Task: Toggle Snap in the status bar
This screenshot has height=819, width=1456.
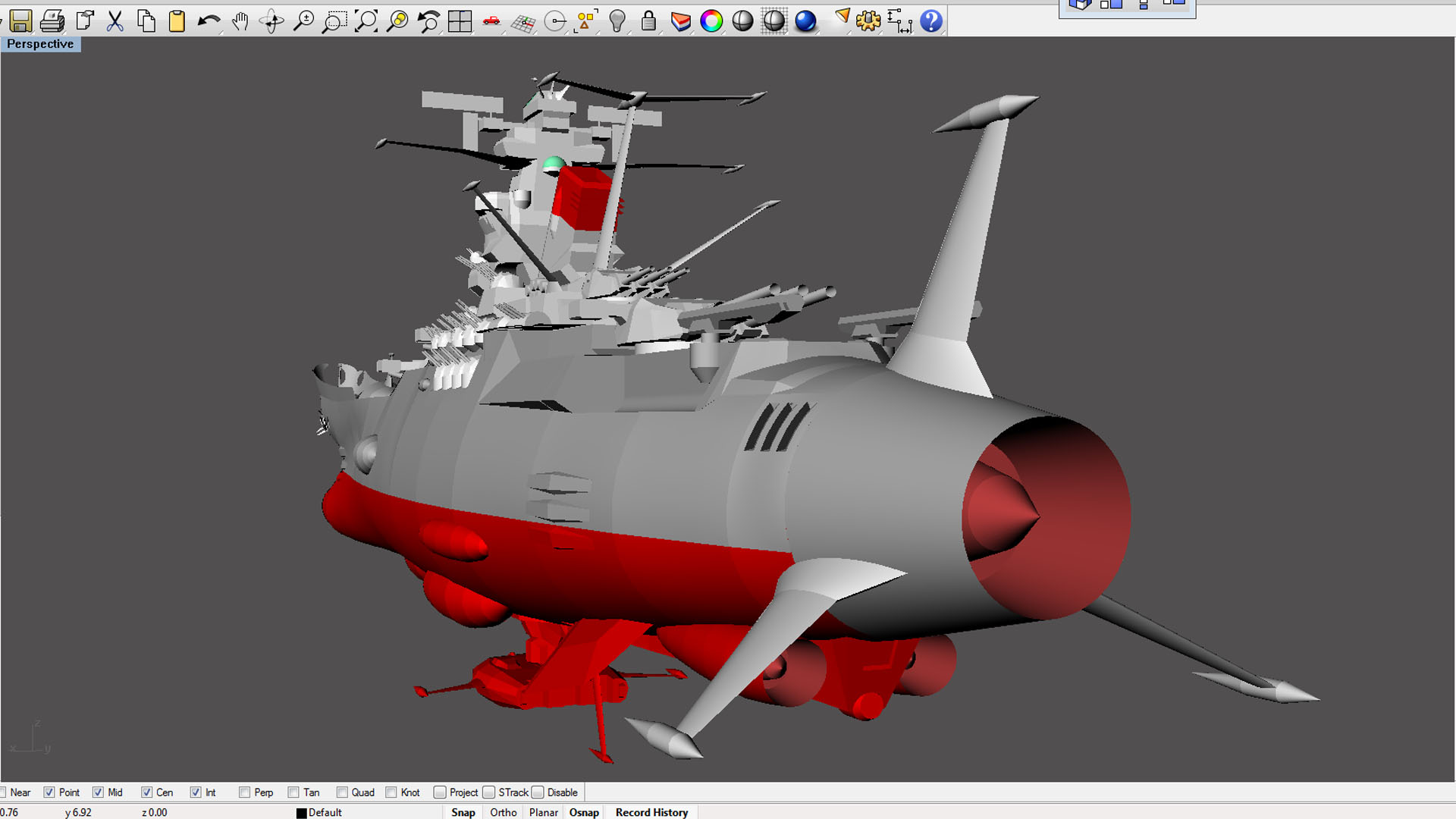Action: click(x=463, y=812)
